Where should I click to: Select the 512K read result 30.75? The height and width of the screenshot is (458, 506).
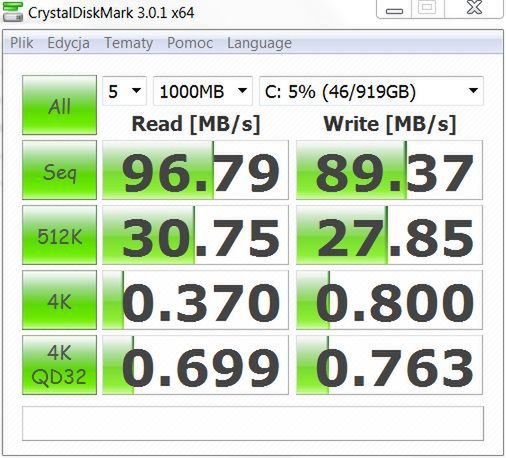tap(195, 235)
